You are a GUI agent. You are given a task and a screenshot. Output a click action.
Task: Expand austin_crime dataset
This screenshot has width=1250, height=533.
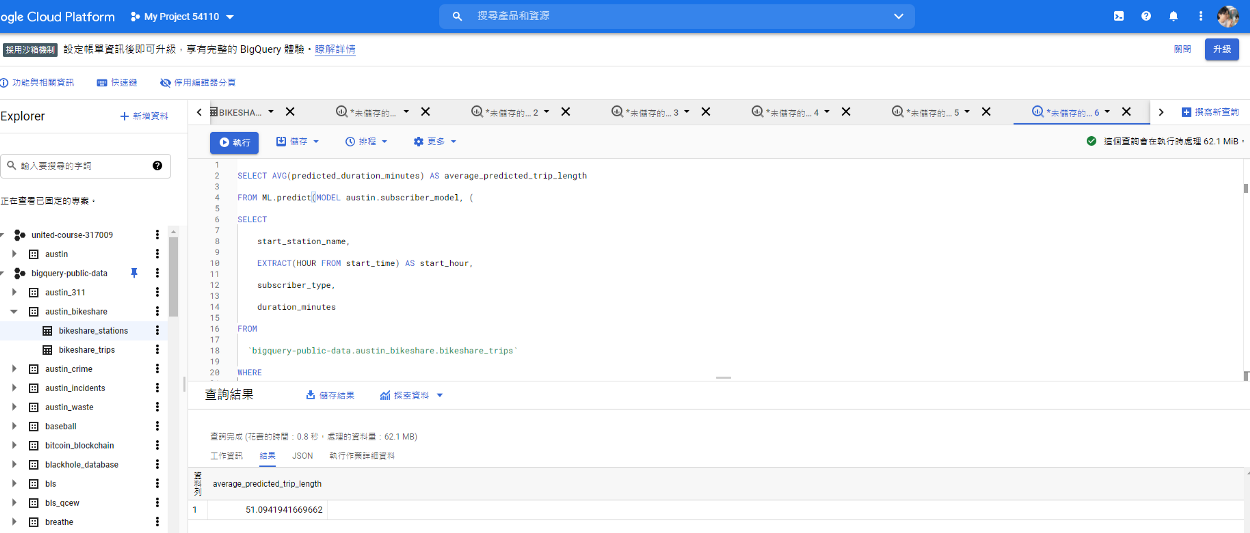(15, 369)
